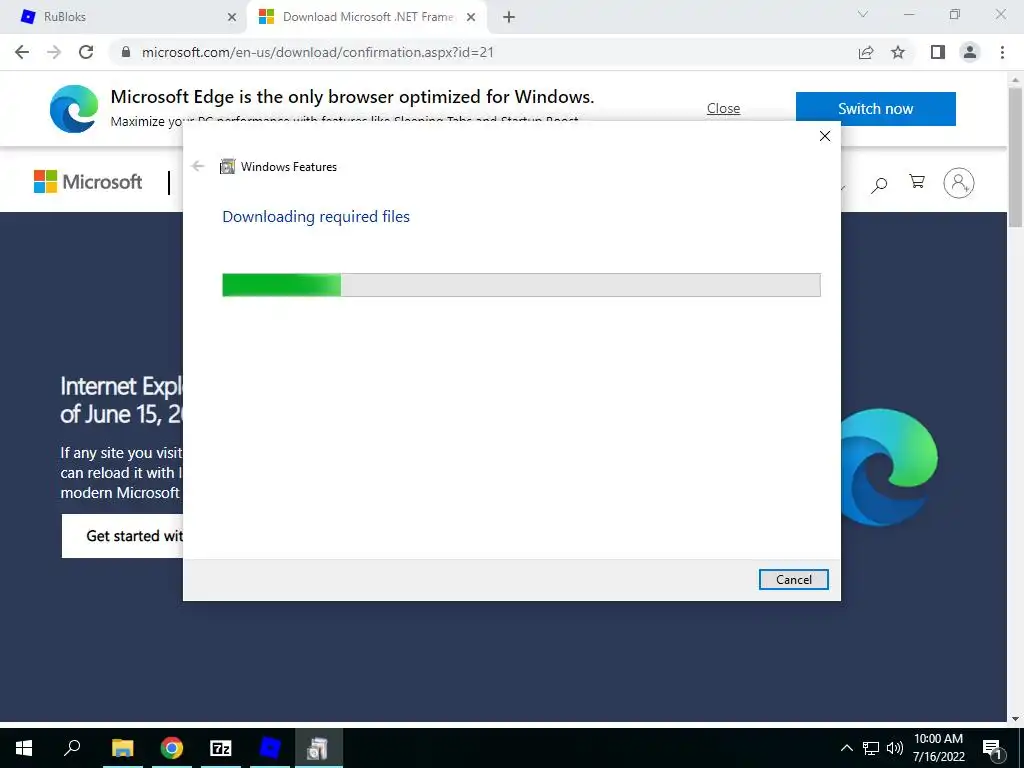Close the Windows Features dialog with X
This screenshot has height=768, width=1024.
tap(825, 136)
